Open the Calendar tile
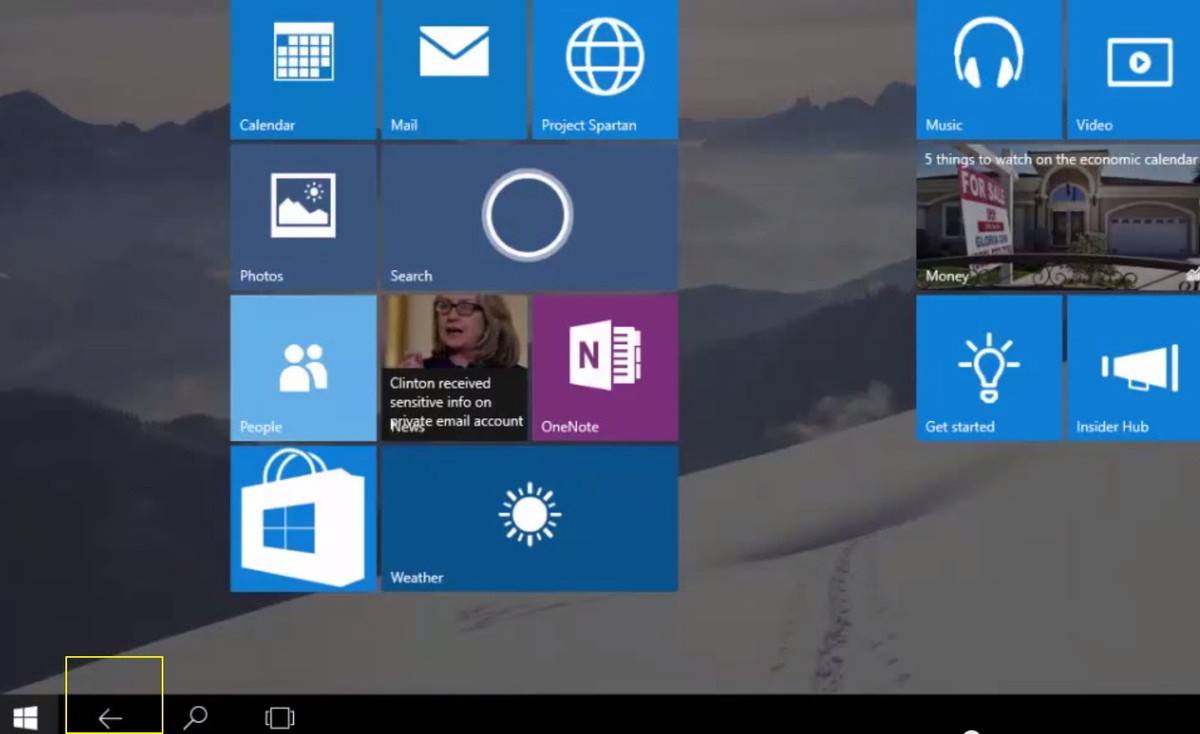Viewport: 1200px width, 734px height. (303, 68)
